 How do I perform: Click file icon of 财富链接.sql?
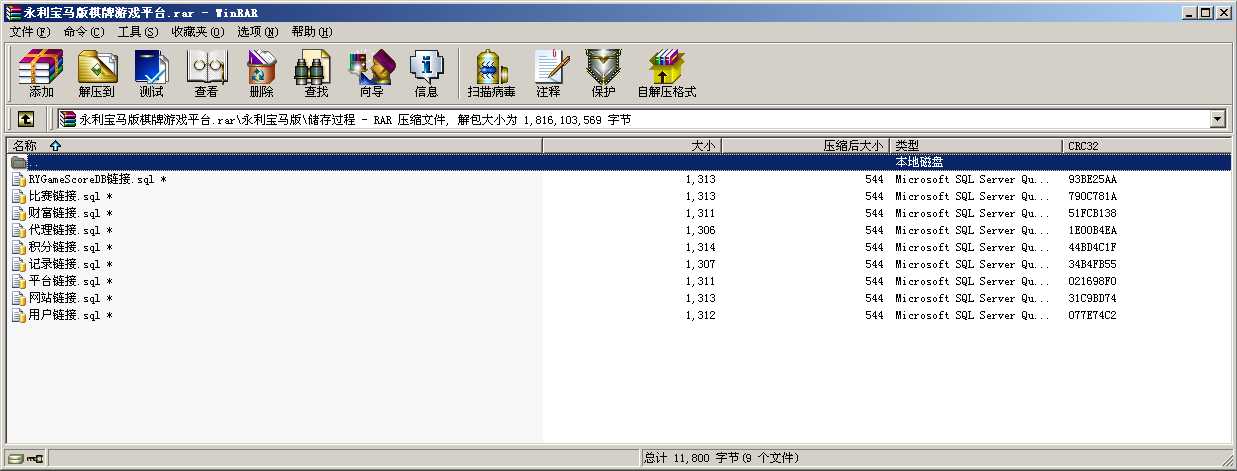[x=19, y=213]
